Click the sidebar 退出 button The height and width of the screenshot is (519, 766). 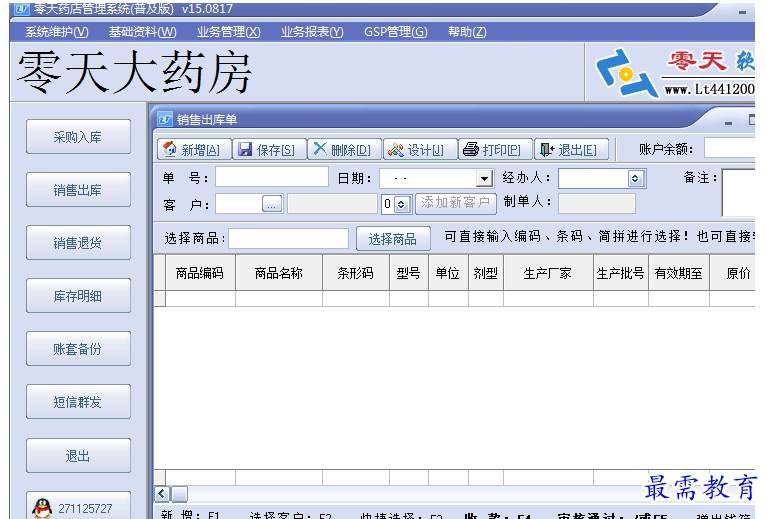click(78, 455)
